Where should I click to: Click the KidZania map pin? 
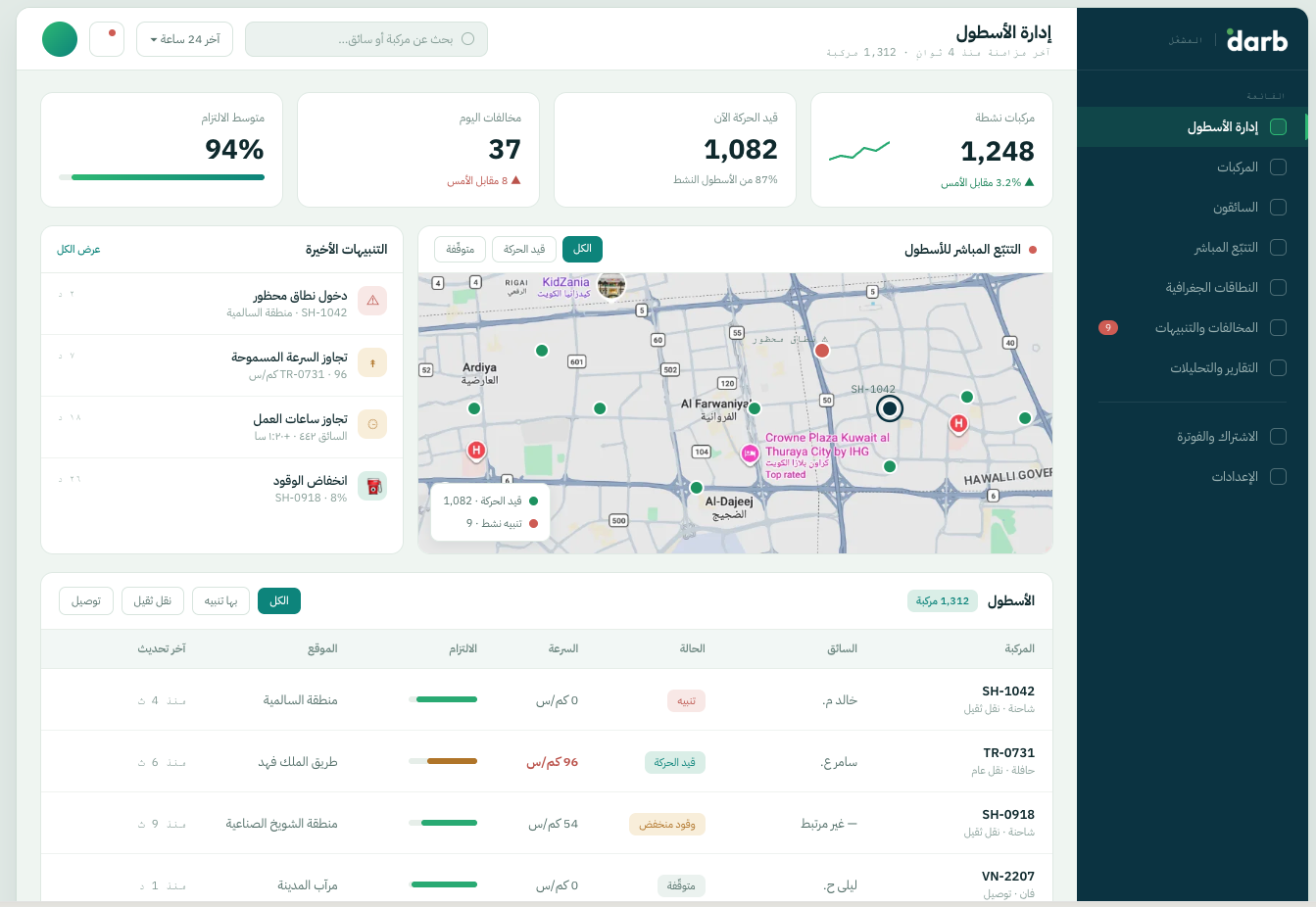[x=611, y=286]
